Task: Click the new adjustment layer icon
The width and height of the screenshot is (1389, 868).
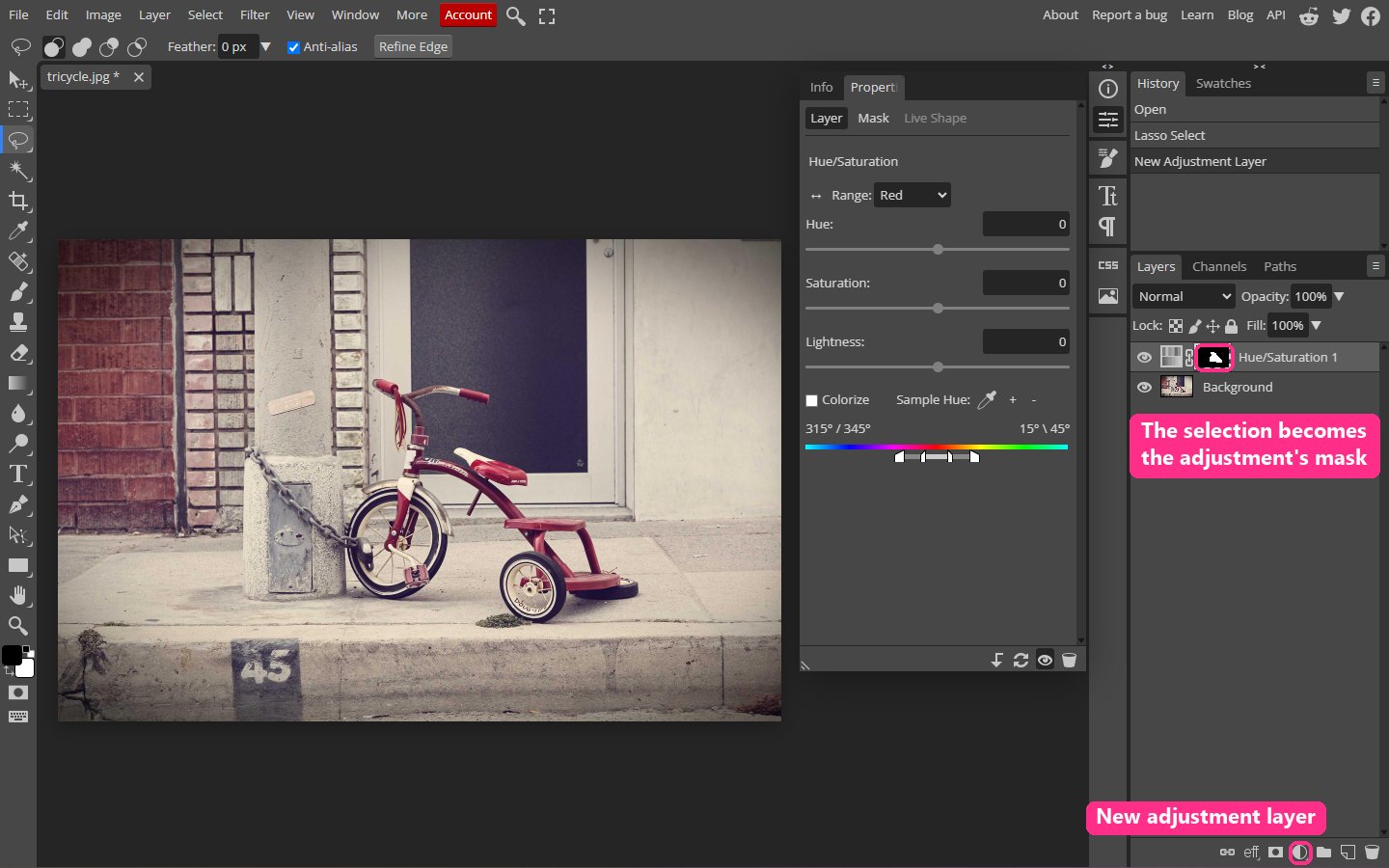Action: (1300, 853)
